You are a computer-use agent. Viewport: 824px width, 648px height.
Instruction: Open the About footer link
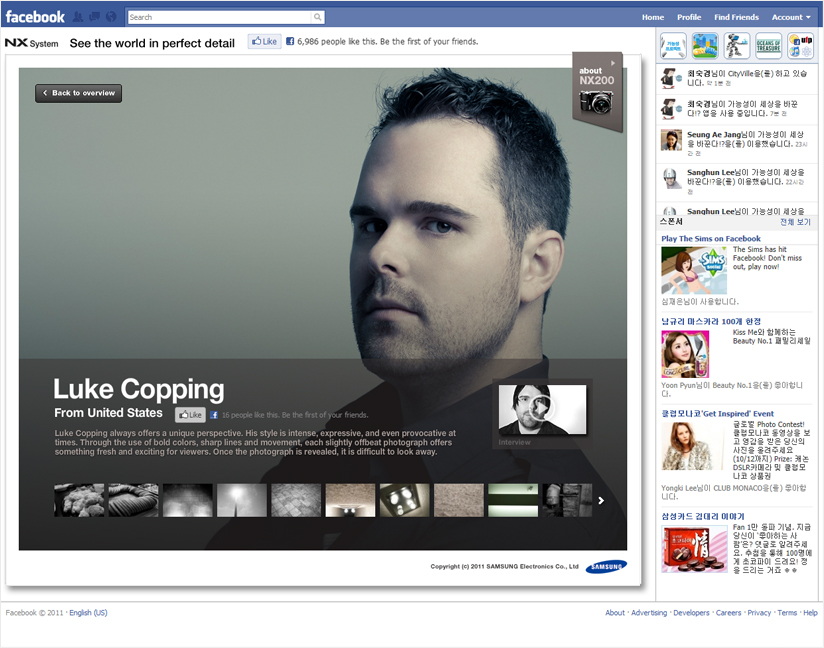(x=615, y=613)
